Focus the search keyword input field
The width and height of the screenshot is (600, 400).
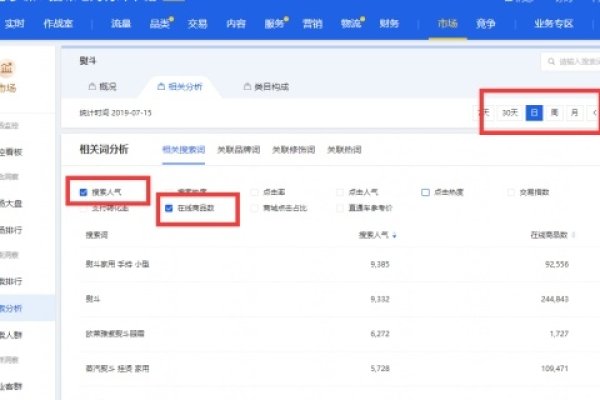[x=571, y=62]
